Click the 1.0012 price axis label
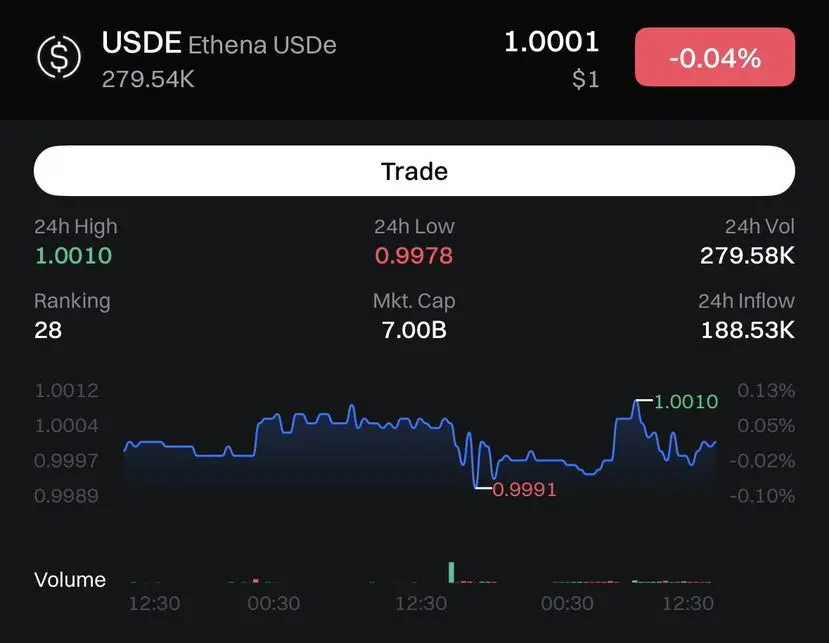The height and width of the screenshot is (643, 829). click(x=67, y=391)
